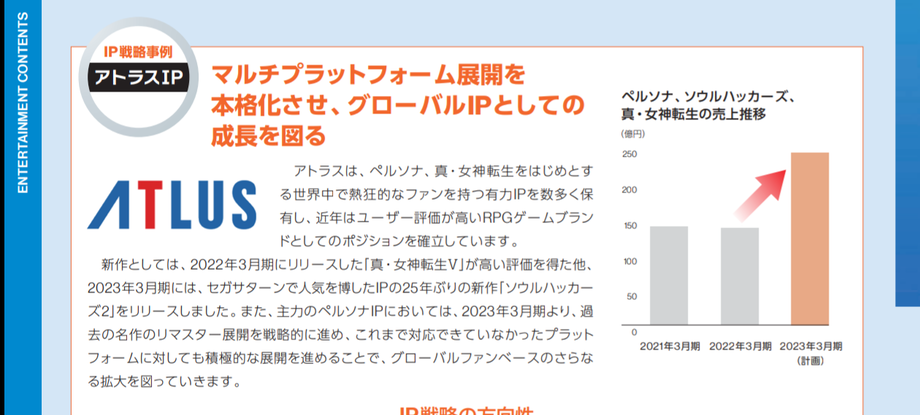
Task: Click chart title line 真・女神転生の売上推移
Action: [694, 114]
